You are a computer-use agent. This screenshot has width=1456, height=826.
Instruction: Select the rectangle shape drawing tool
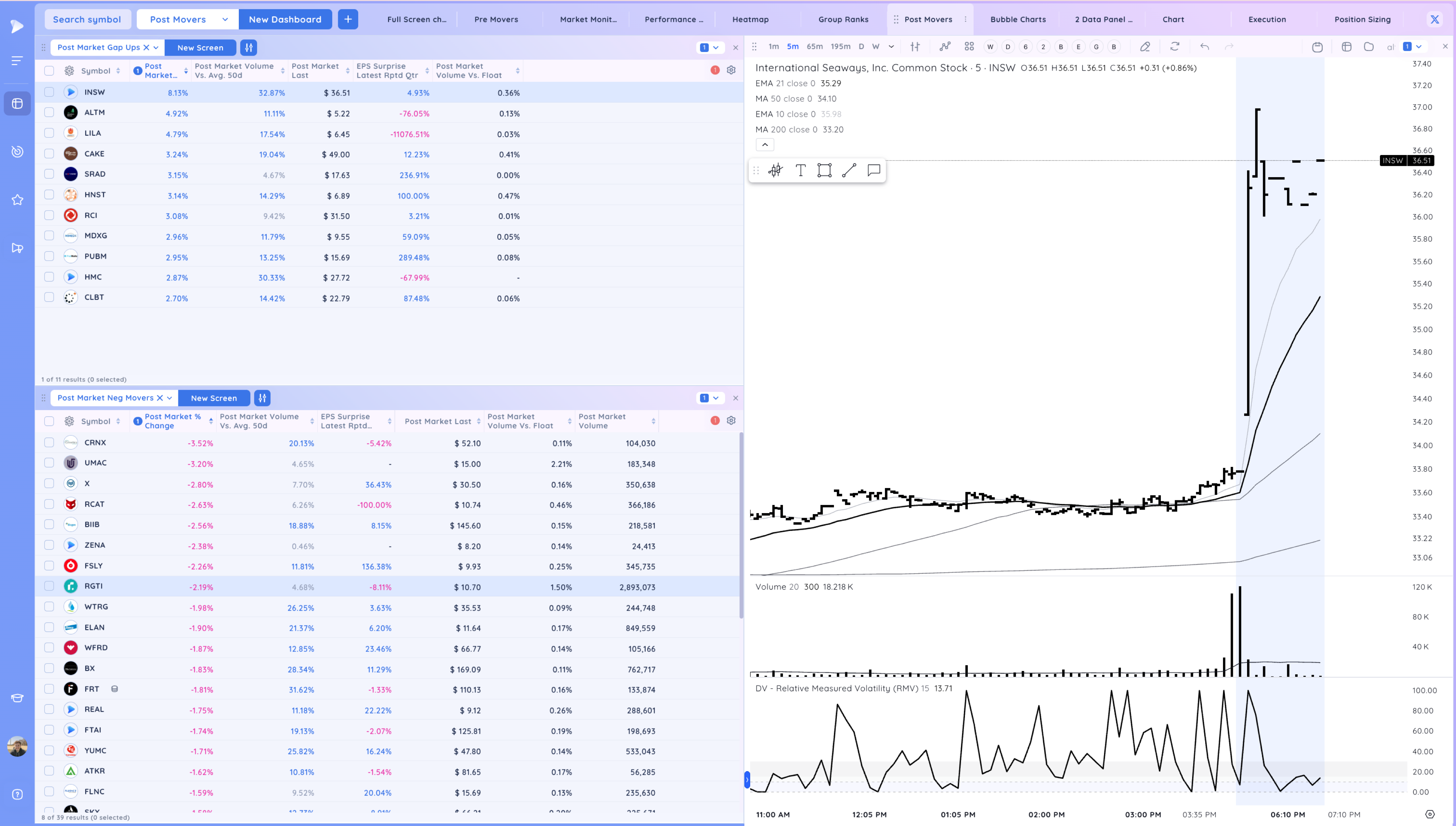824,170
